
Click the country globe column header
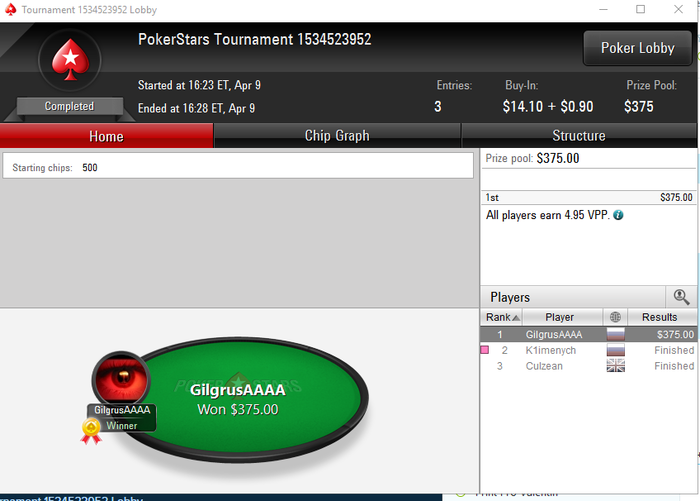pos(615,317)
